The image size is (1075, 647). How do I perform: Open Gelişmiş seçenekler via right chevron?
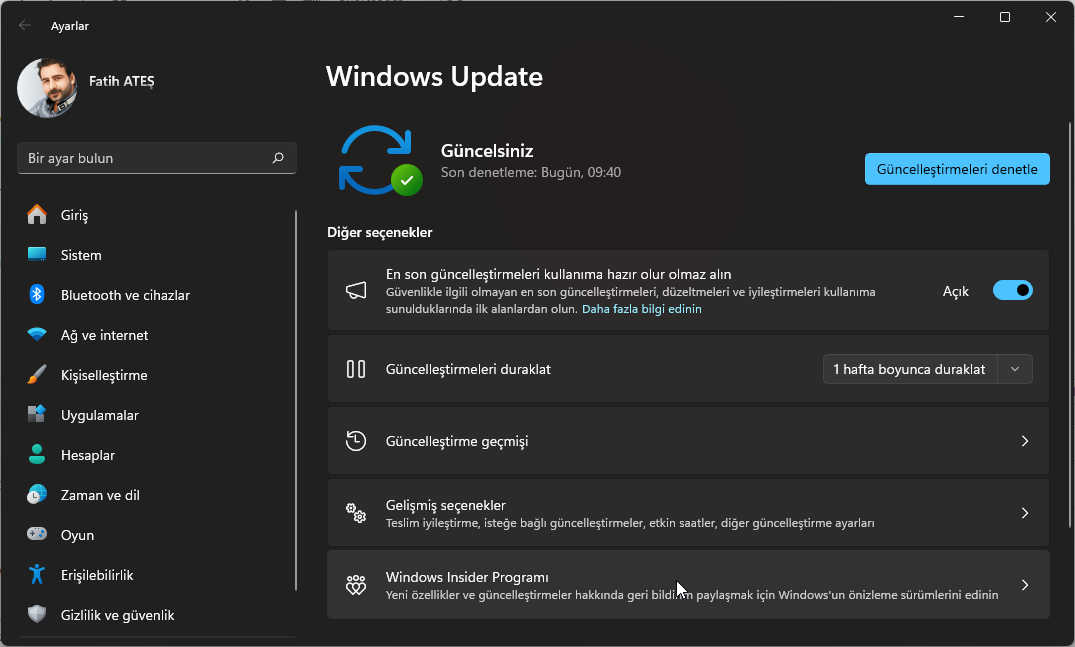click(1024, 513)
